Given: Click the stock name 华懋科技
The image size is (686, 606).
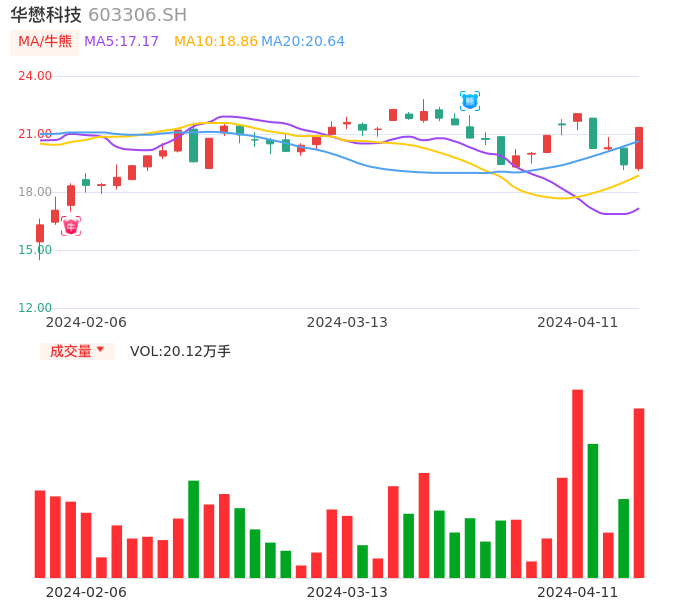Looking at the screenshot, I should tap(46, 15).
